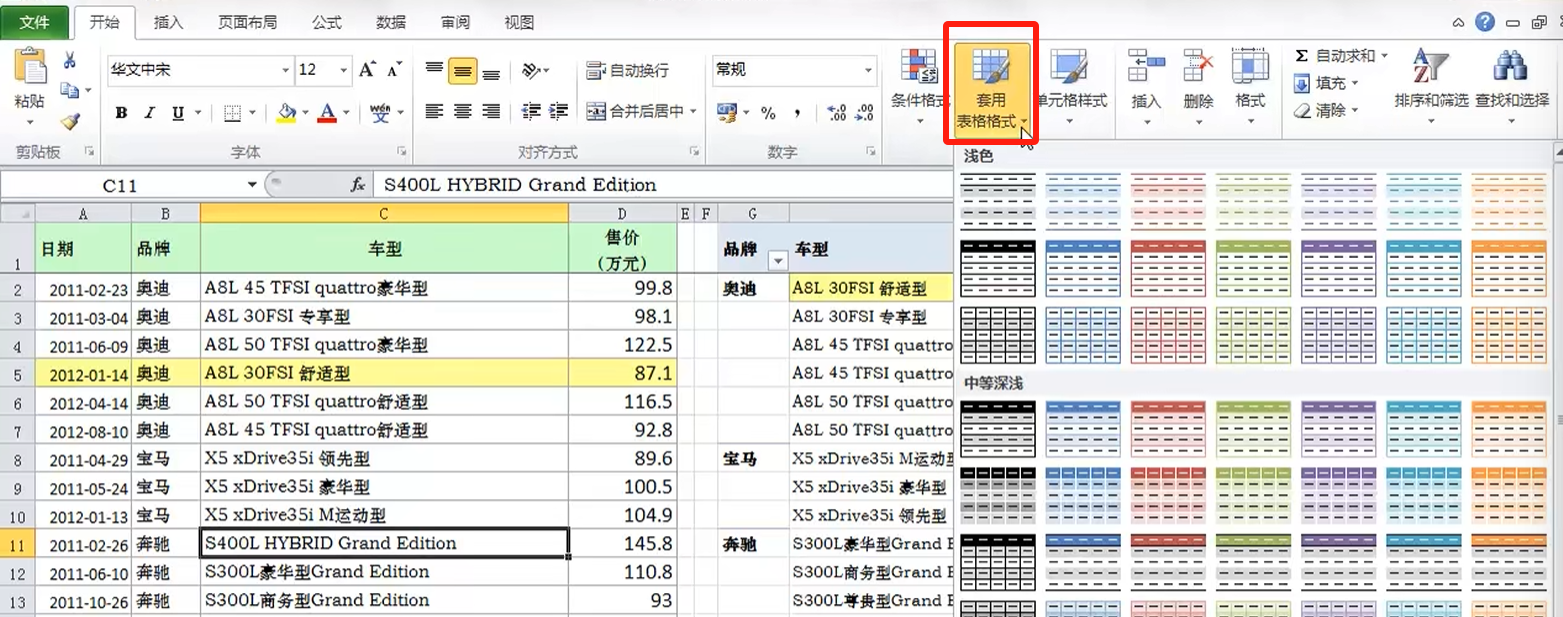Select the 145.8 price cell
The height and width of the screenshot is (617, 1563).
coord(622,544)
